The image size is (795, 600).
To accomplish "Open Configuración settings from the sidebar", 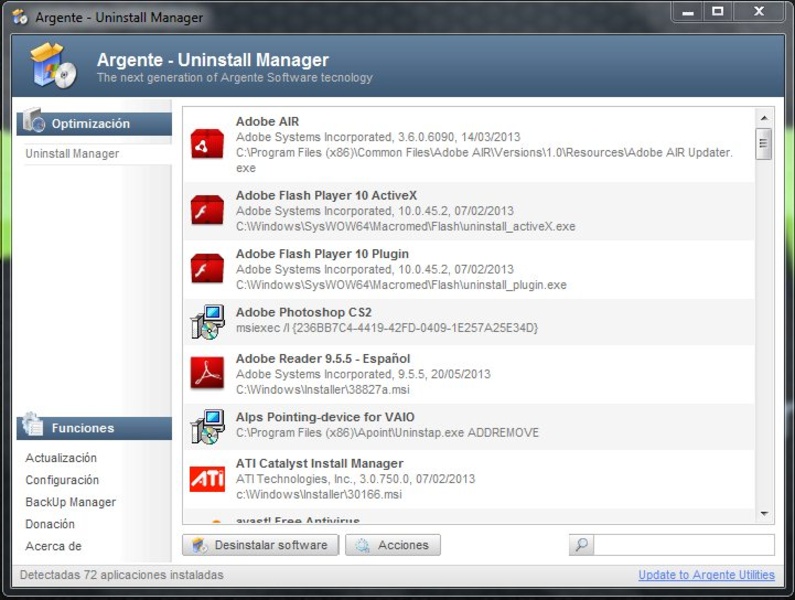I will tap(62, 480).
